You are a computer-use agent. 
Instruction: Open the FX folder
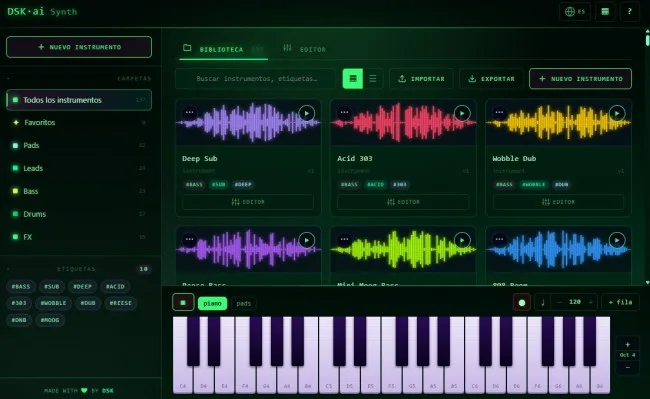(79, 237)
